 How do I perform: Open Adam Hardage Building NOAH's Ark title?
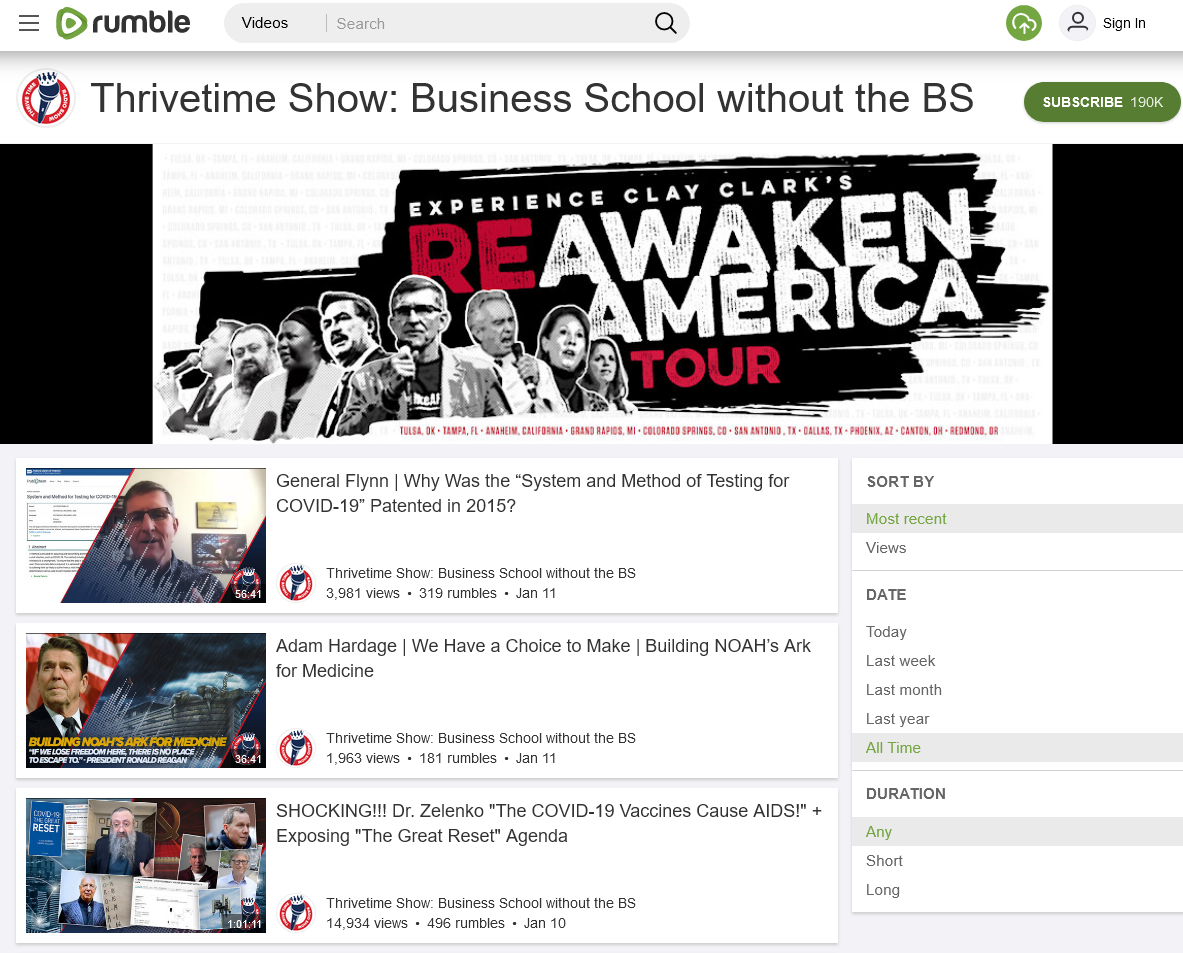tap(543, 658)
